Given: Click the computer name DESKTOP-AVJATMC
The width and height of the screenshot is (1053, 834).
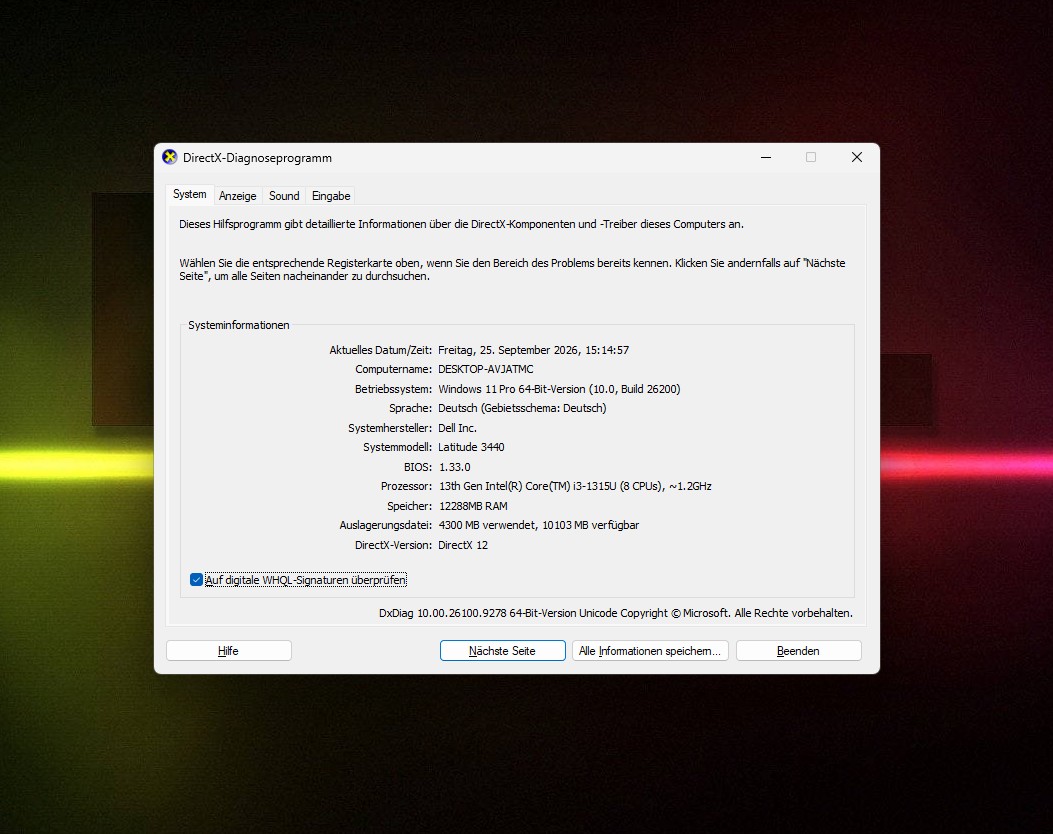Looking at the screenshot, I should coord(486,369).
